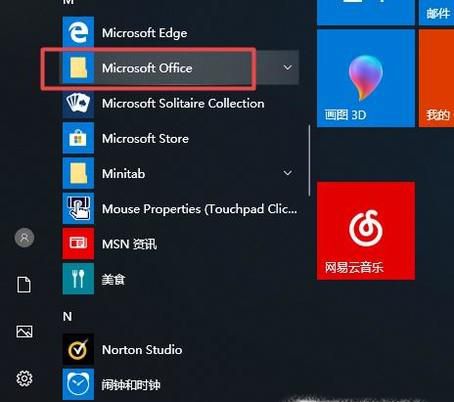This screenshot has height=402, width=454.
Task: Open Settings via the gear icon
Action: (24, 378)
